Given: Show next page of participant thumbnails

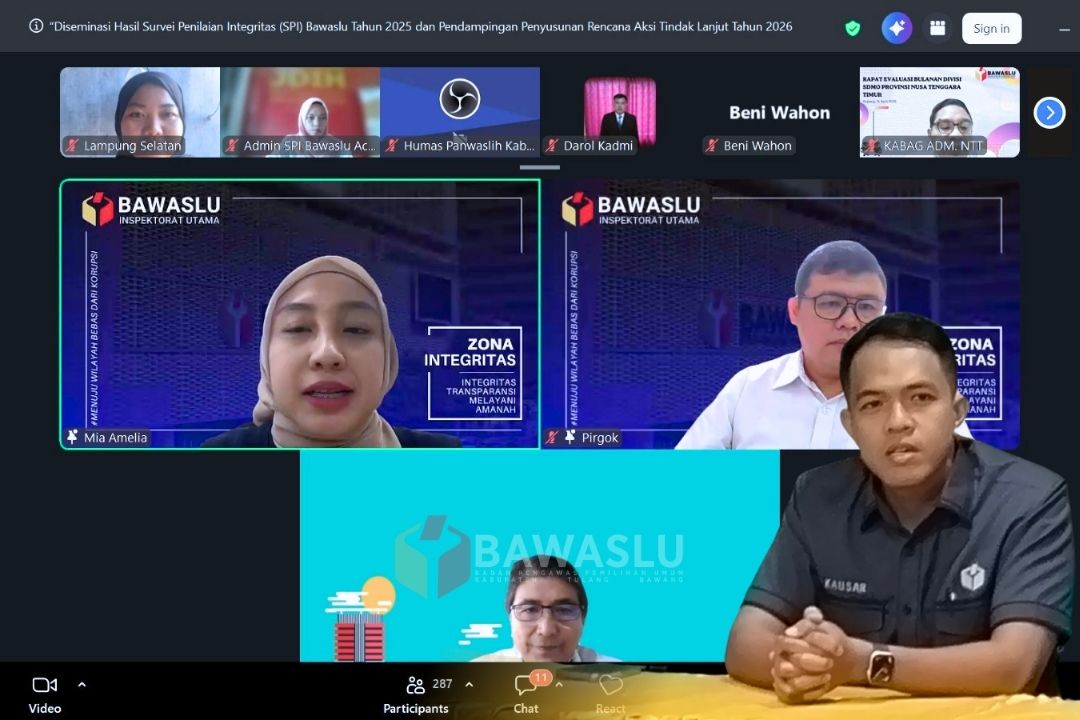Looking at the screenshot, I should [x=1049, y=112].
